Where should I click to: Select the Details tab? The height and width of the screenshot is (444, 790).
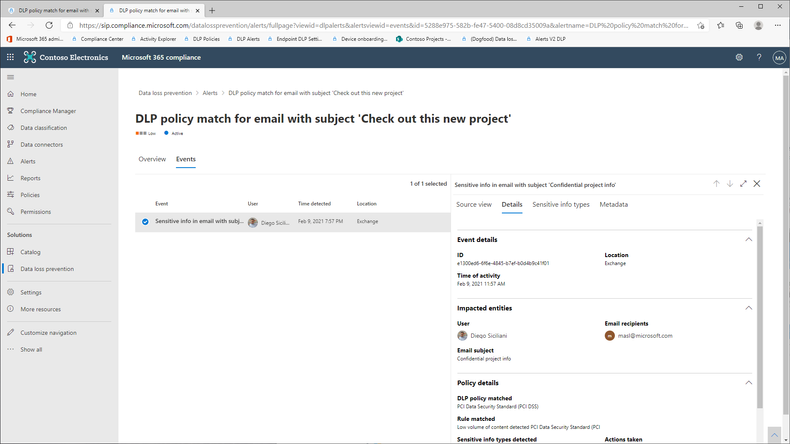(512, 205)
